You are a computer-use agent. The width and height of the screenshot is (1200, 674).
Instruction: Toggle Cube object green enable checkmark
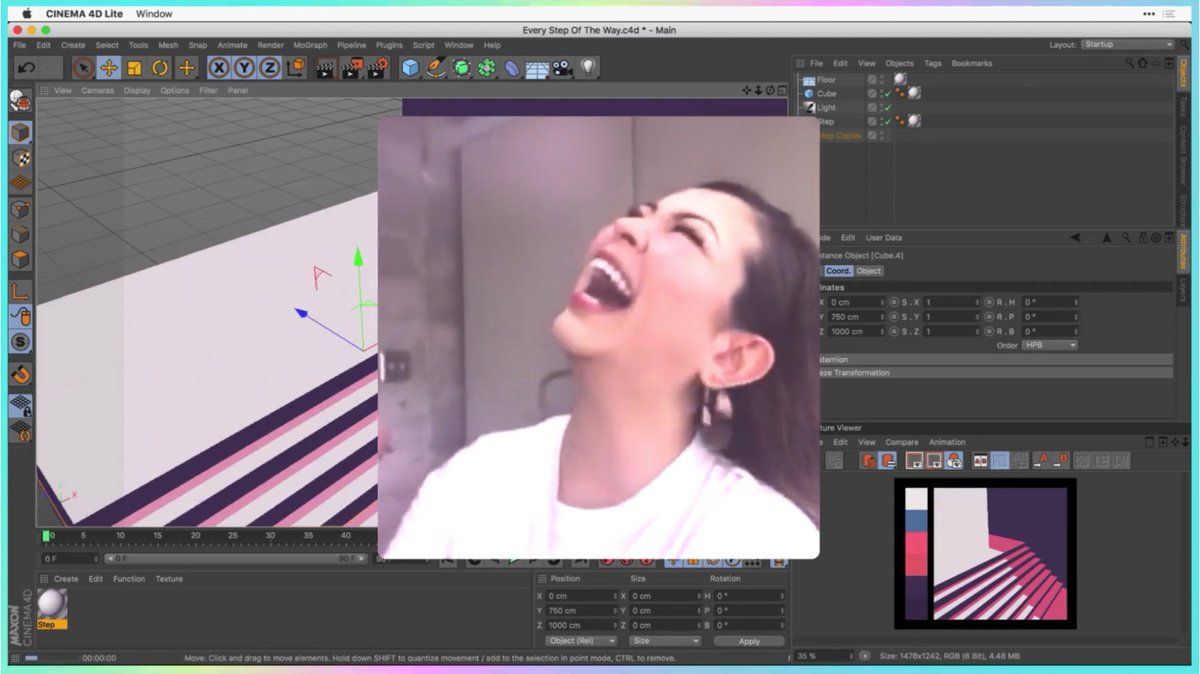pyautogui.click(x=887, y=94)
